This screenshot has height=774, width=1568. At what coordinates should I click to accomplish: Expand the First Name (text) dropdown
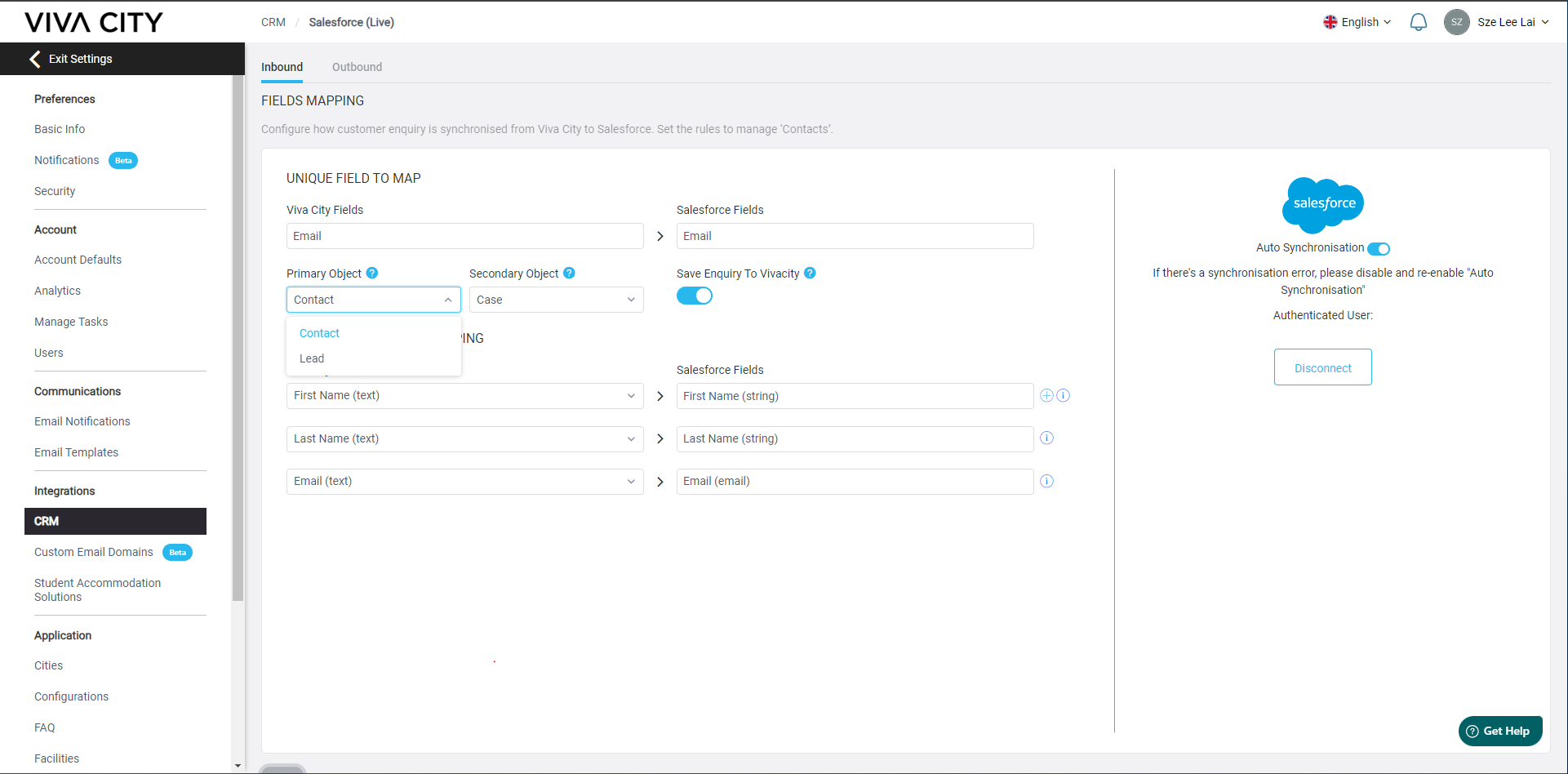click(465, 396)
